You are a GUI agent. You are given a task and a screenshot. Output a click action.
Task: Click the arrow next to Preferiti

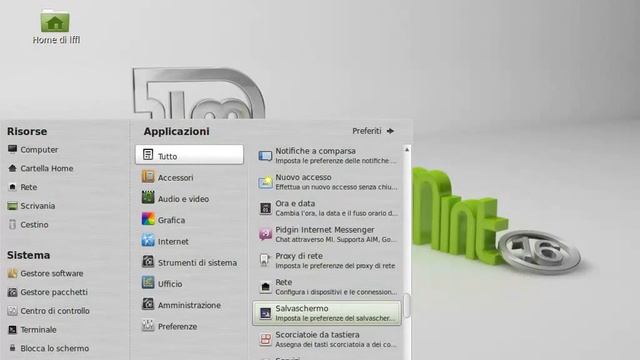pos(390,131)
